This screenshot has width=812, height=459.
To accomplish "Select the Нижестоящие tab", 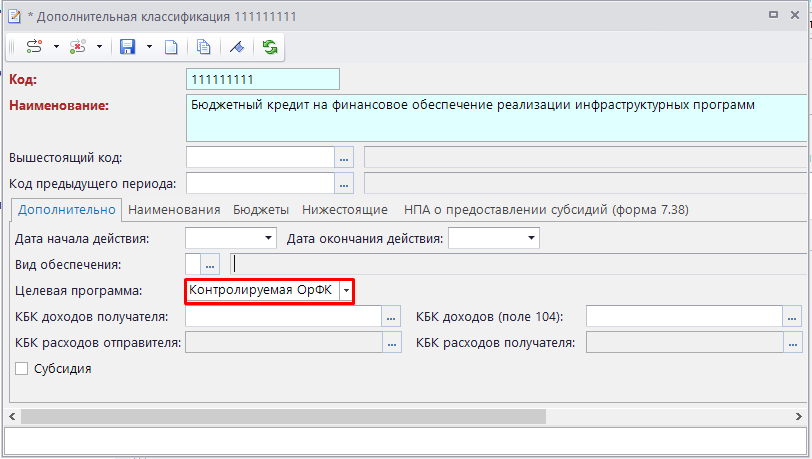I will coord(345,210).
